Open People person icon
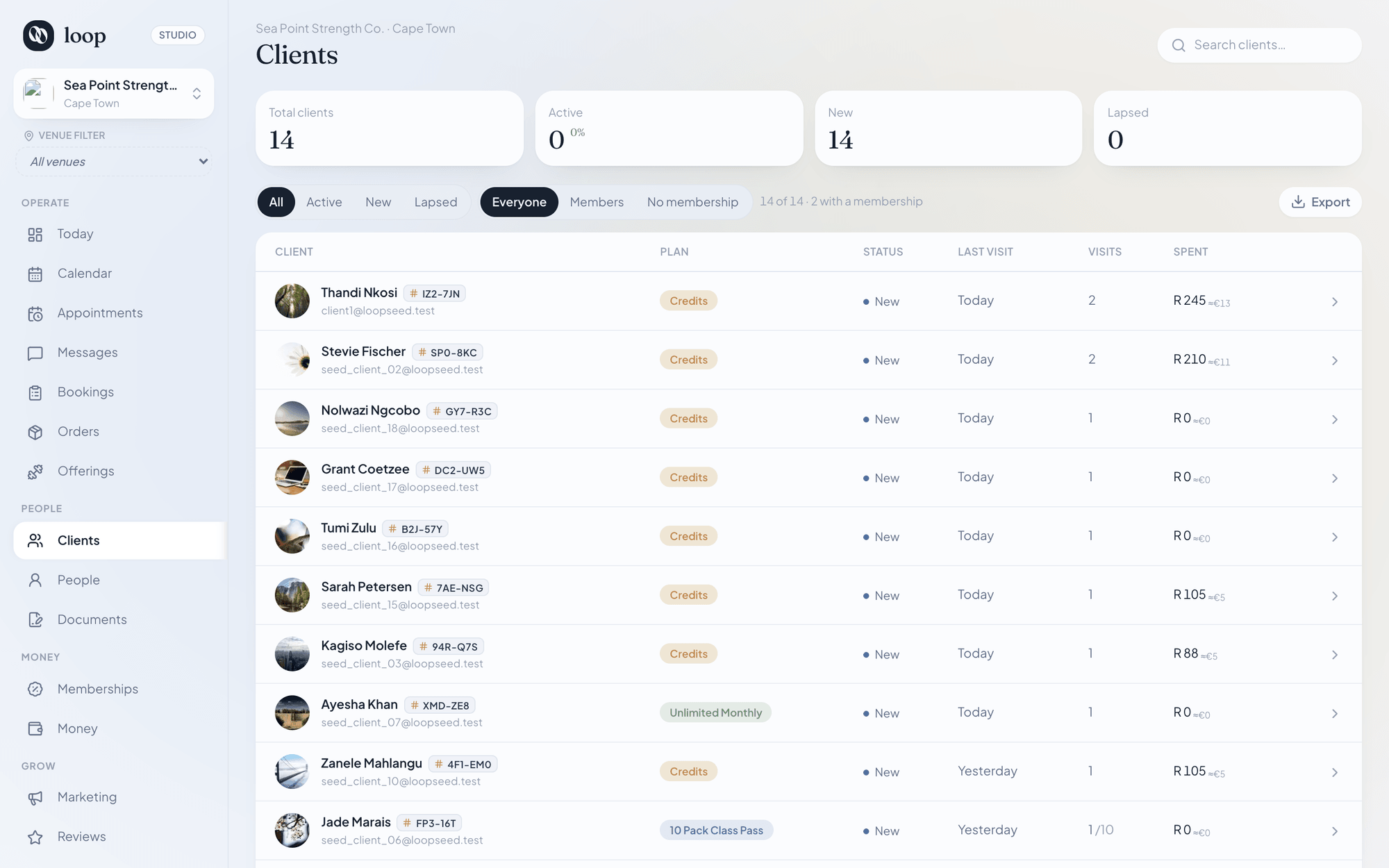Viewport: 1389px width, 868px height. pyautogui.click(x=35, y=581)
